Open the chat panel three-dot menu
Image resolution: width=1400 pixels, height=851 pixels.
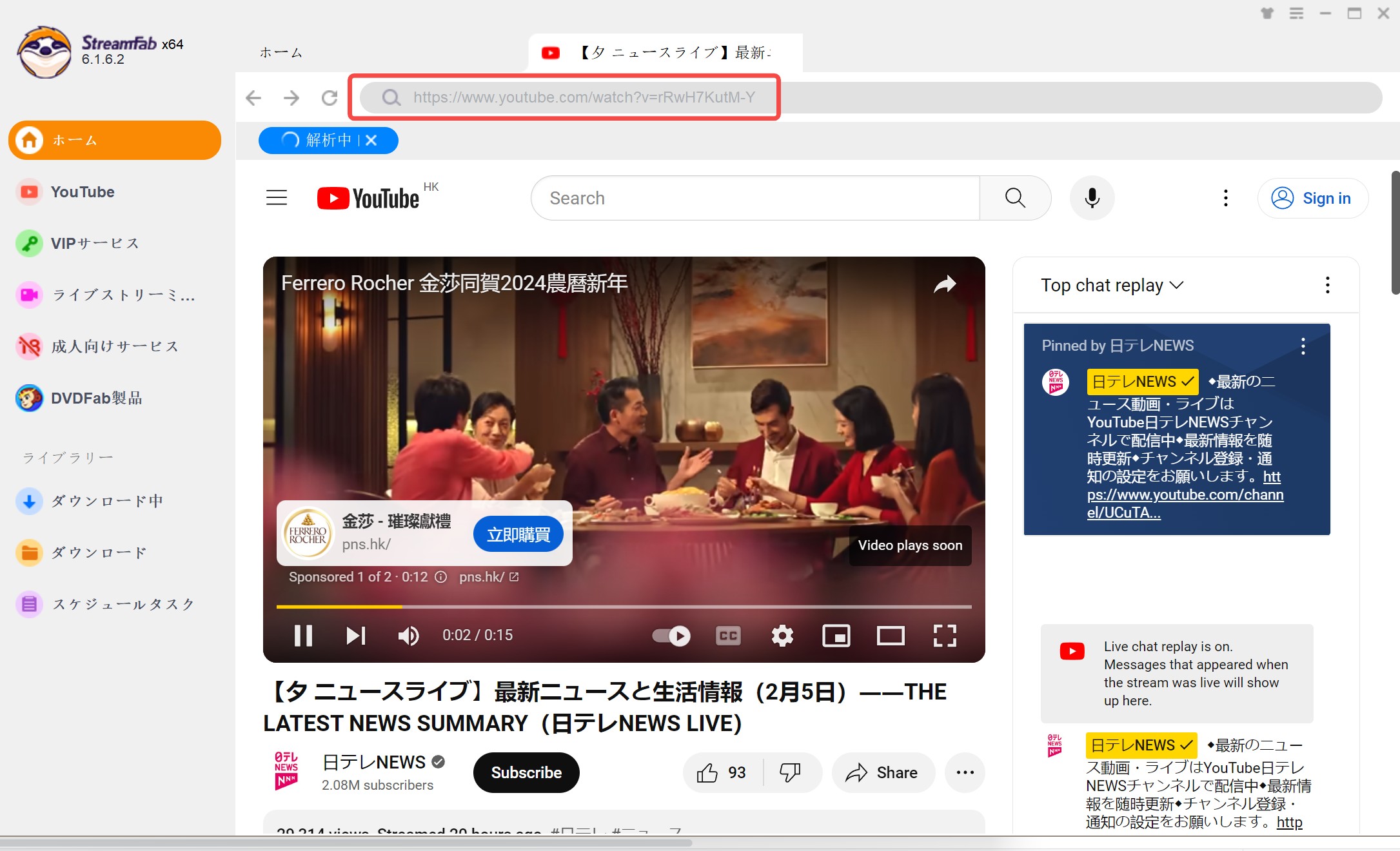(x=1327, y=285)
